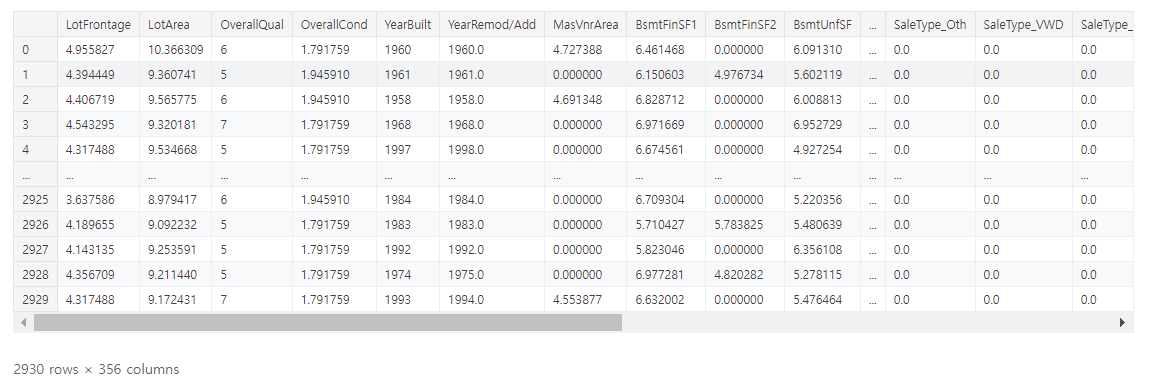Screen dimensions: 1153x389
Task: Click the BsmtFinSF1 value 5.710427
Action: (660, 225)
